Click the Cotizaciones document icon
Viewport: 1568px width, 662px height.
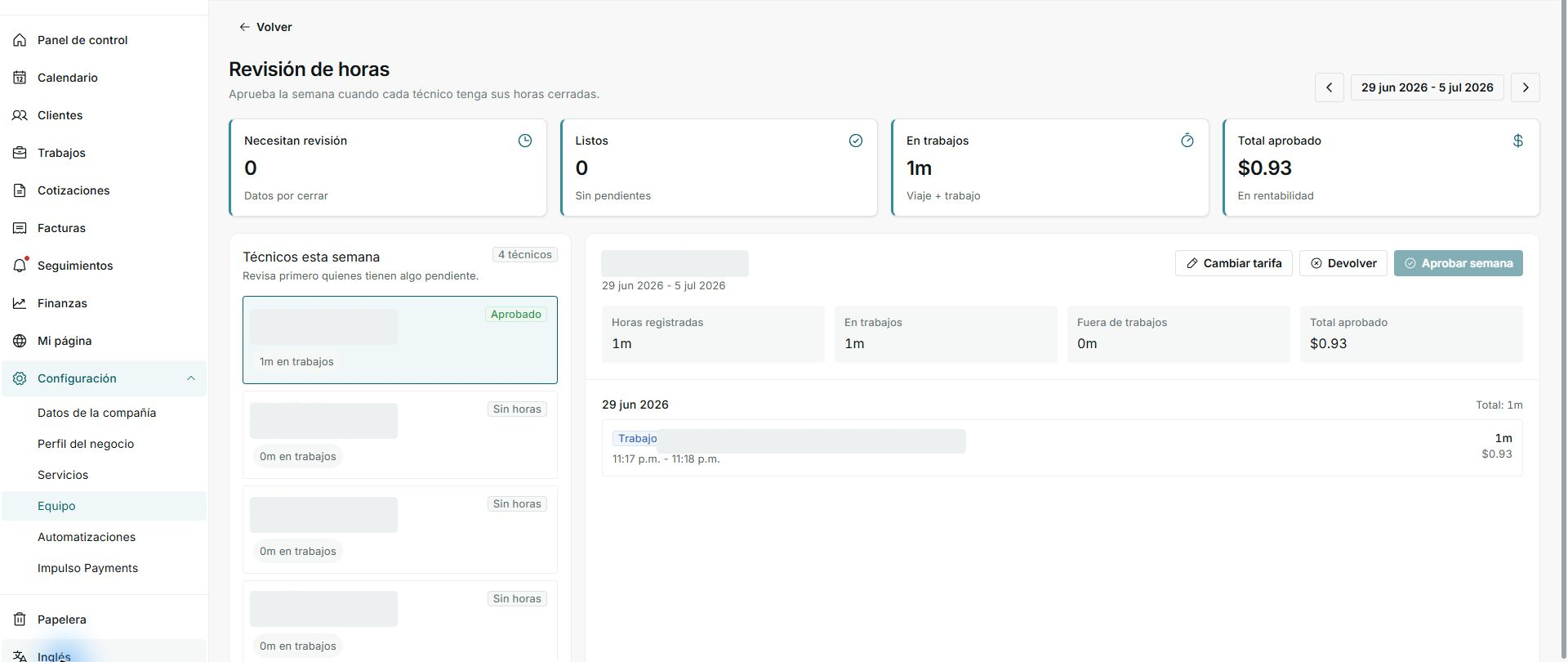[20, 190]
